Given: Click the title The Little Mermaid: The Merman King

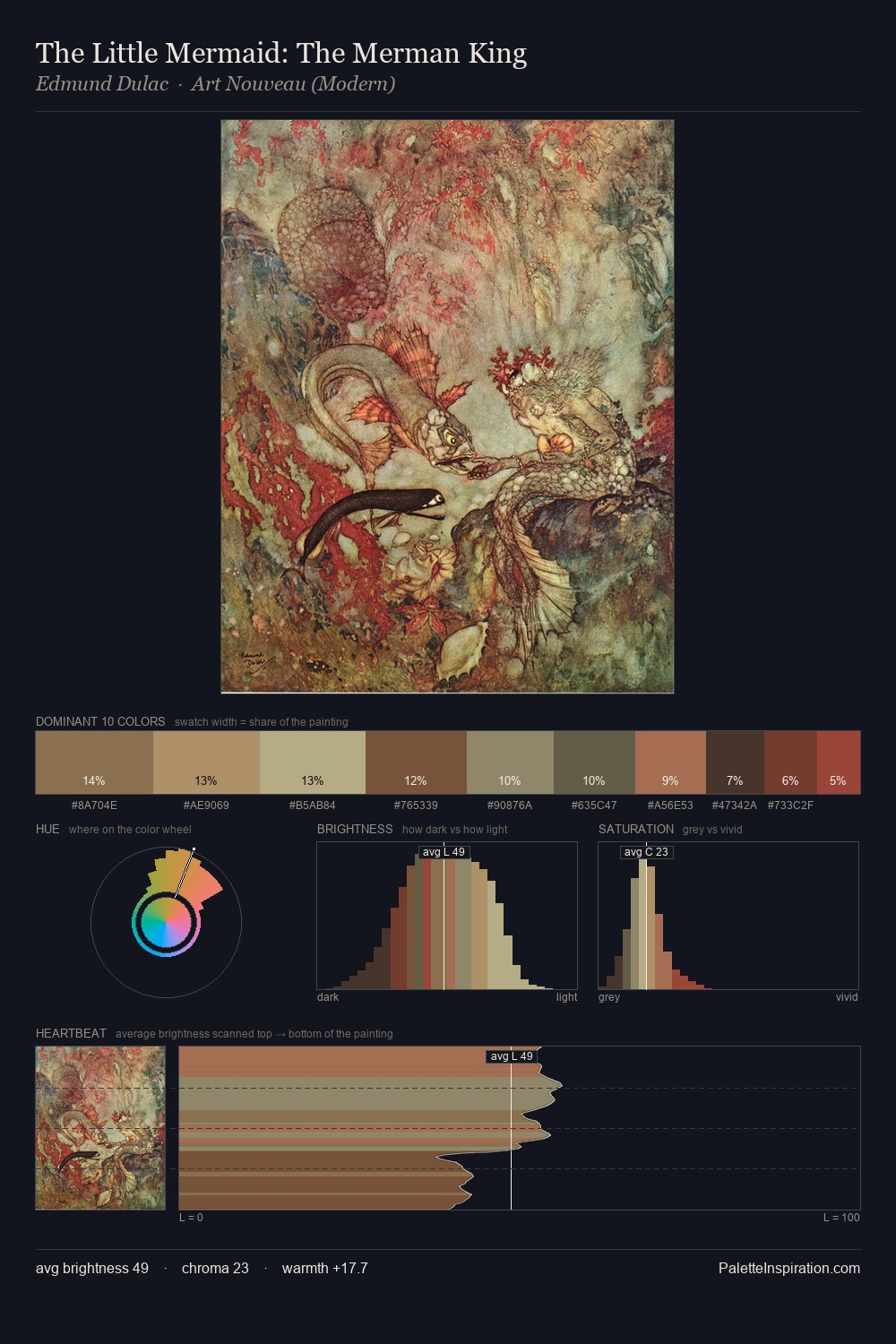Looking at the screenshot, I should (x=281, y=53).
